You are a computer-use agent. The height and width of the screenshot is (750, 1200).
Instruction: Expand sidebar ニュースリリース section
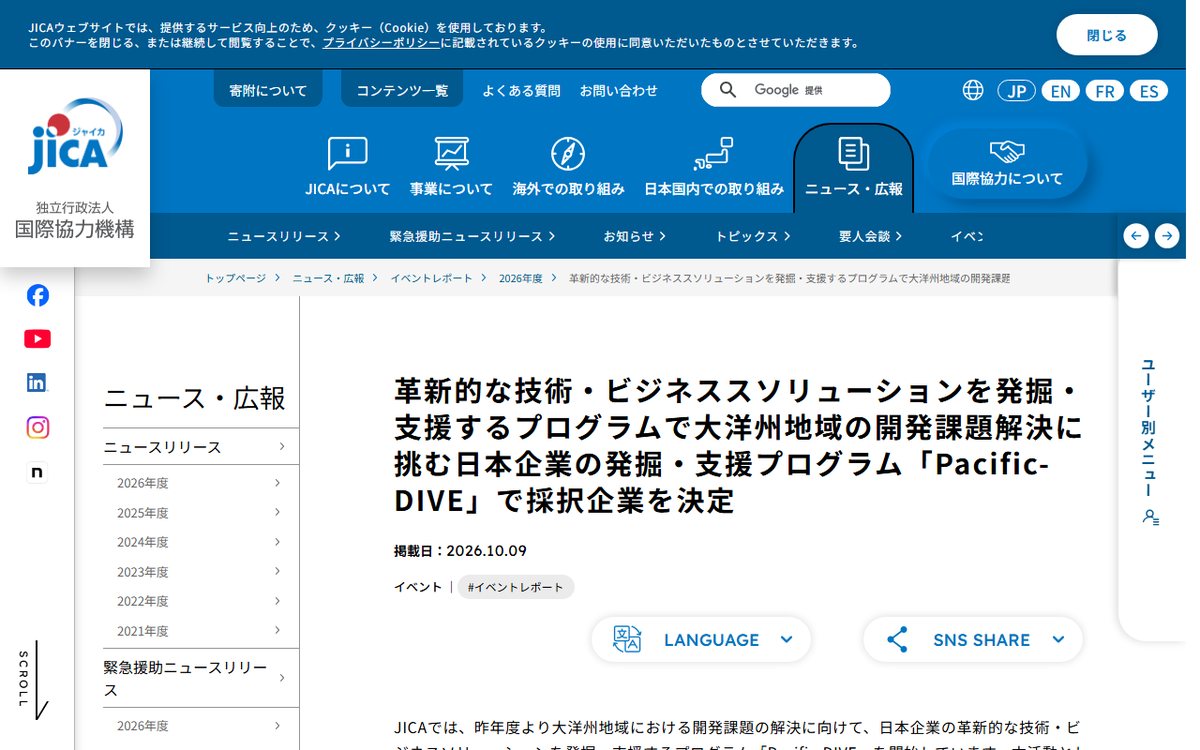pos(200,447)
